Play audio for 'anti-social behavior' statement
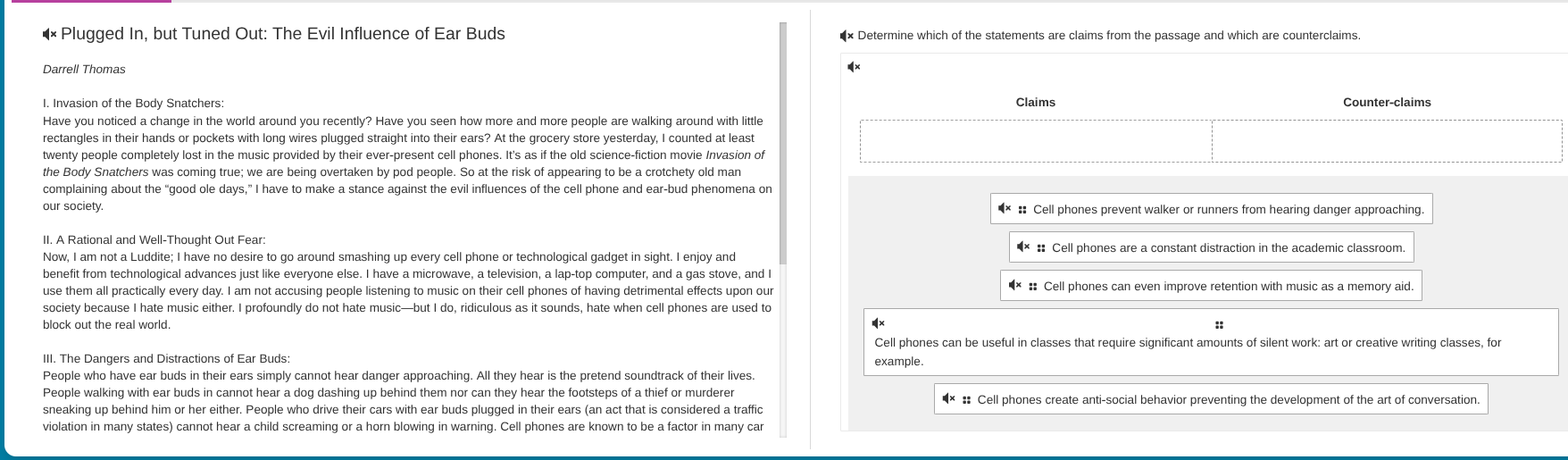Screen dimensions: 1568x460 tap(948, 399)
